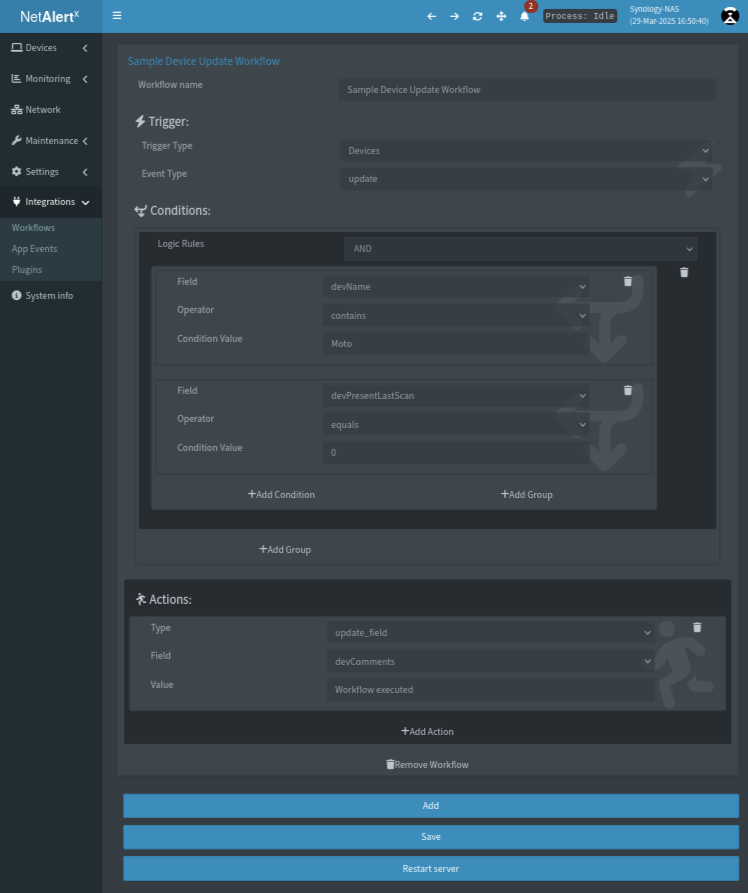Delete the devPresentLastScan condition trash icon
The width and height of the screenshot is (748, 893).
(628, 391)
